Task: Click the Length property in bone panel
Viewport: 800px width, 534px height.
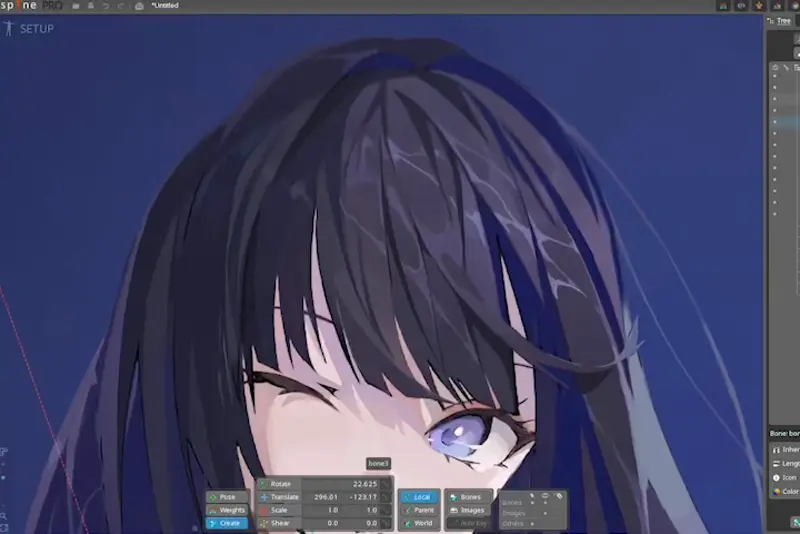Action: pyautogui.click(x=786, y=464)
